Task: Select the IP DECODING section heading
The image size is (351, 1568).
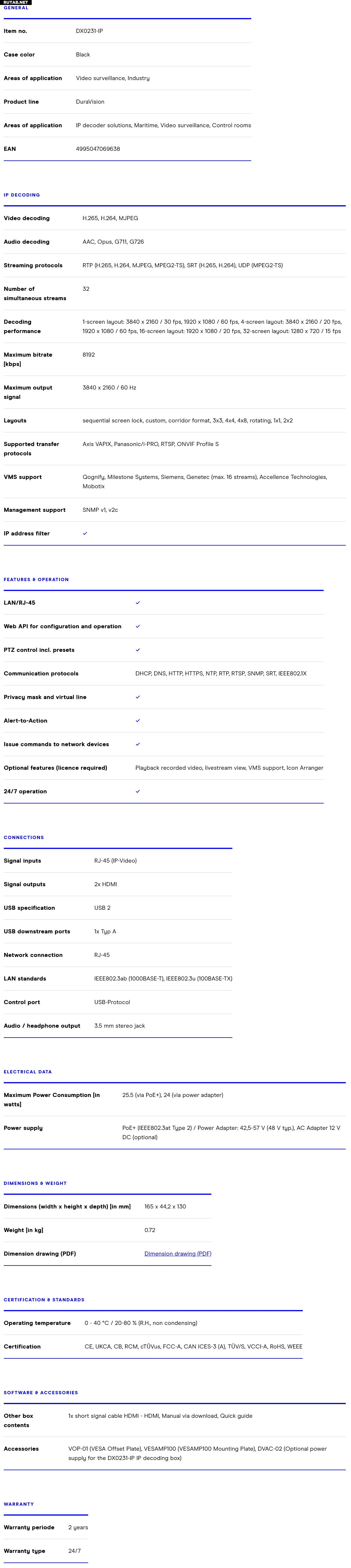Action: click(x=22, y=195)
